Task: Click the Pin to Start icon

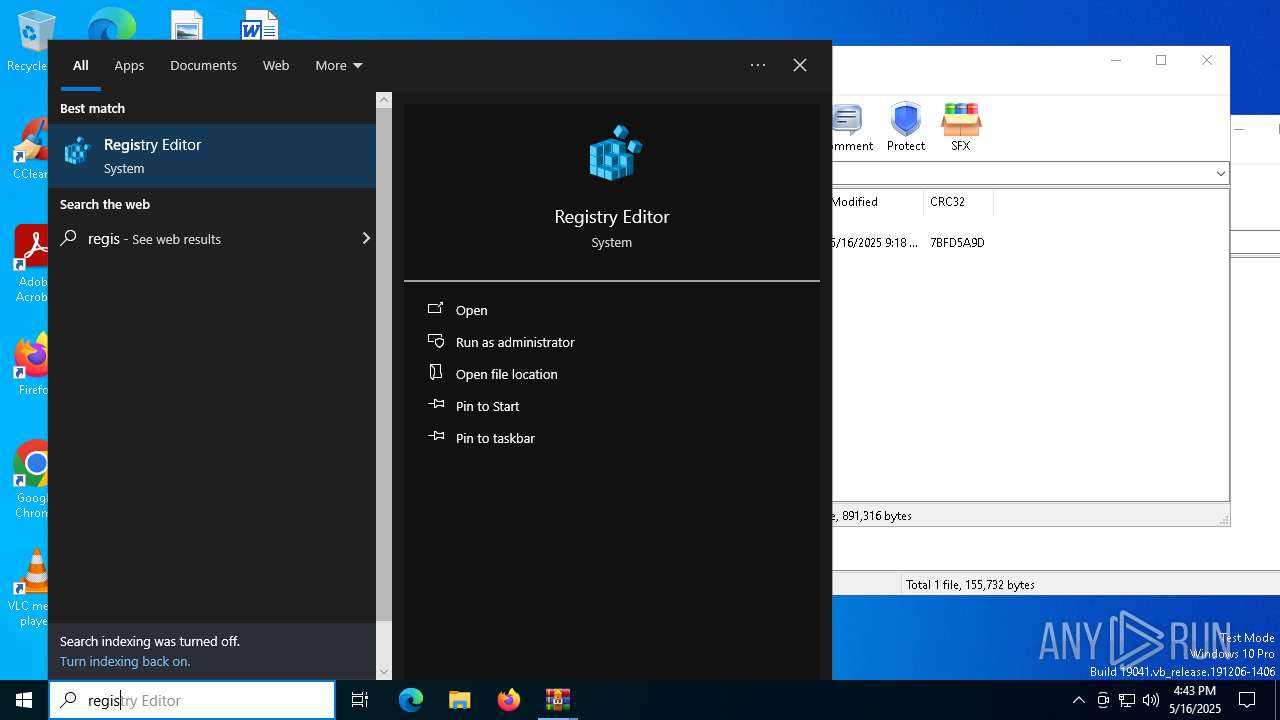Action: point(436,405)
